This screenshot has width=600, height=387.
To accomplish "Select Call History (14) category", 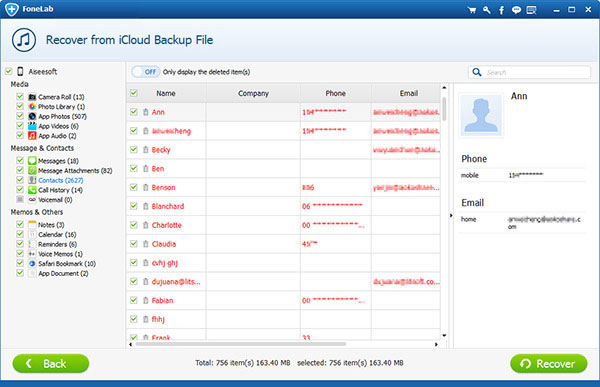I will point(60,190).
